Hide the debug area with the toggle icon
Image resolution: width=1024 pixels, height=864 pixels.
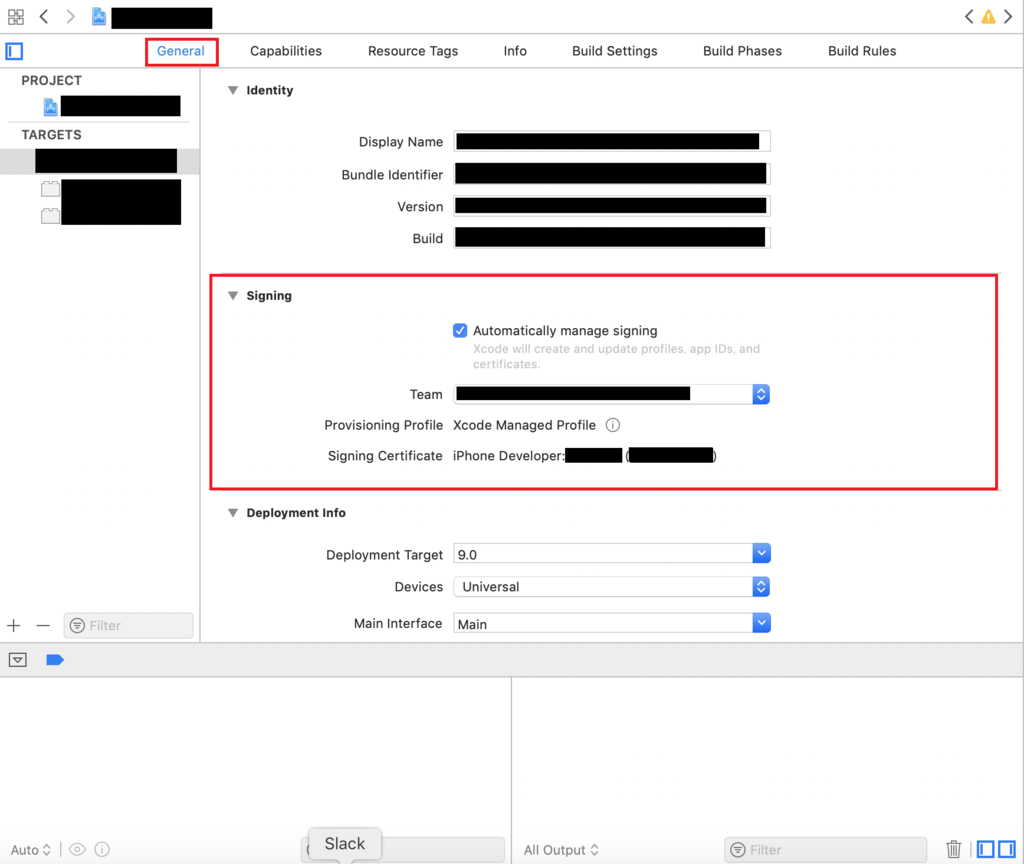(x=18, y=660)
